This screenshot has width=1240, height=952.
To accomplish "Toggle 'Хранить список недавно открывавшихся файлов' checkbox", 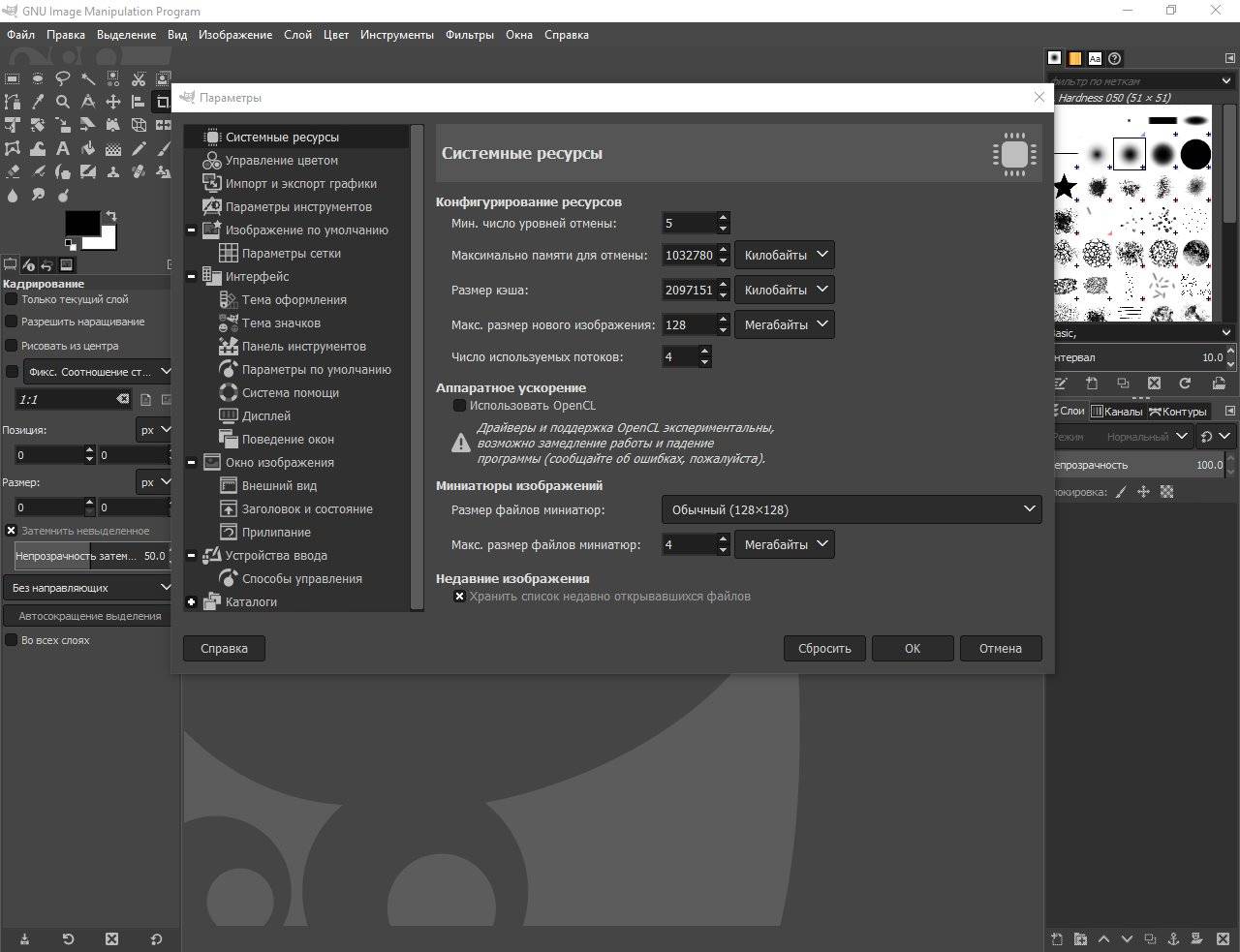I will click(460, 597).
